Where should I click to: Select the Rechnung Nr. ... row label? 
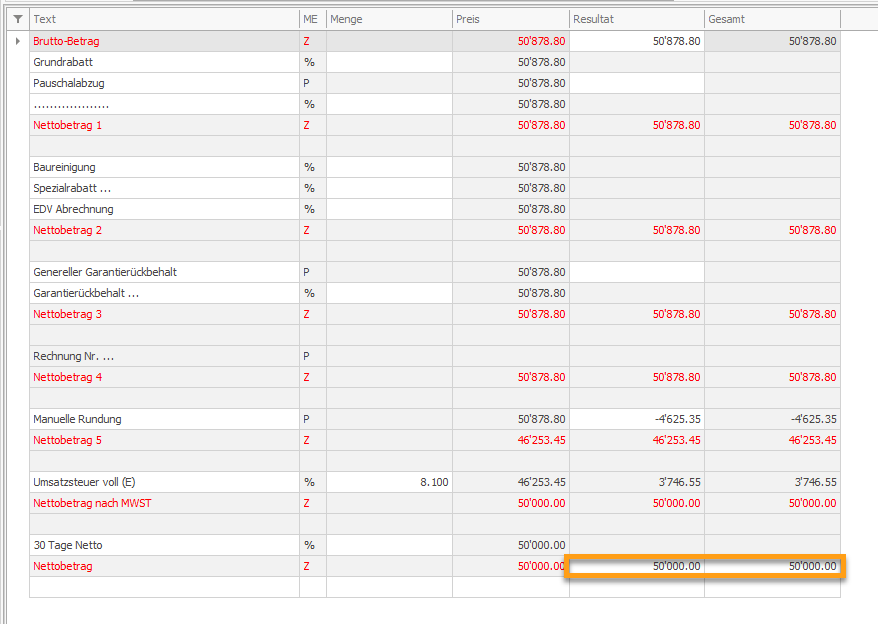pos(164,356)
